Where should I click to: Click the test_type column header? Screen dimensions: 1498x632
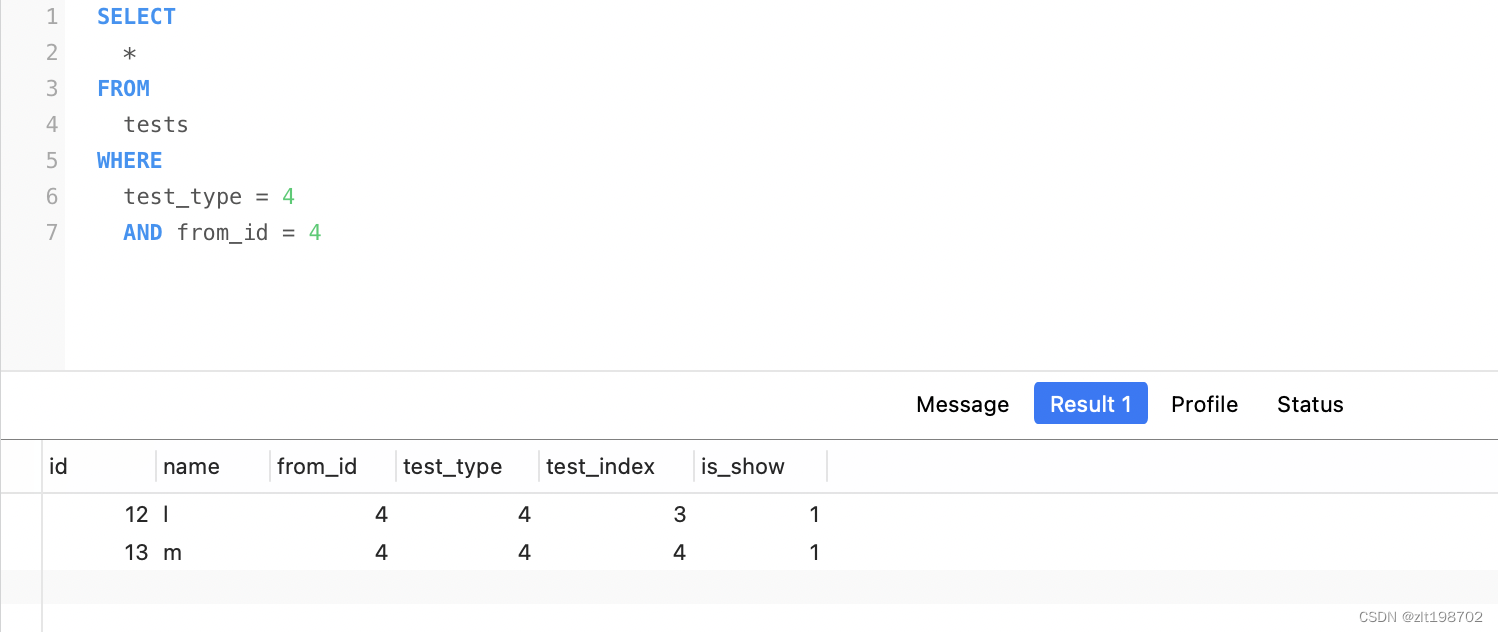coord(452,466)
